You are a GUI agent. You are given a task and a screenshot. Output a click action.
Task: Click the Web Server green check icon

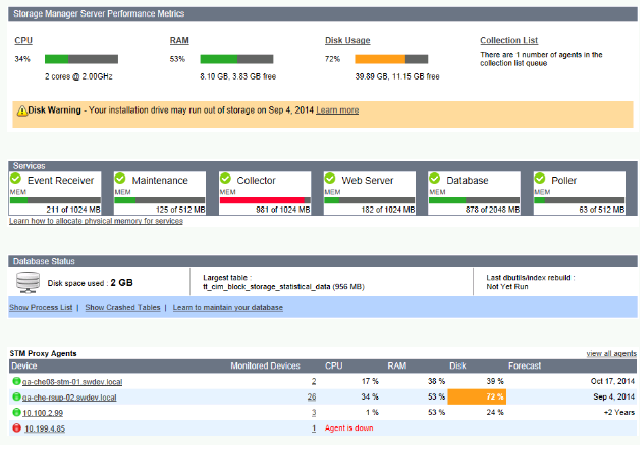[x=331, y=179]
